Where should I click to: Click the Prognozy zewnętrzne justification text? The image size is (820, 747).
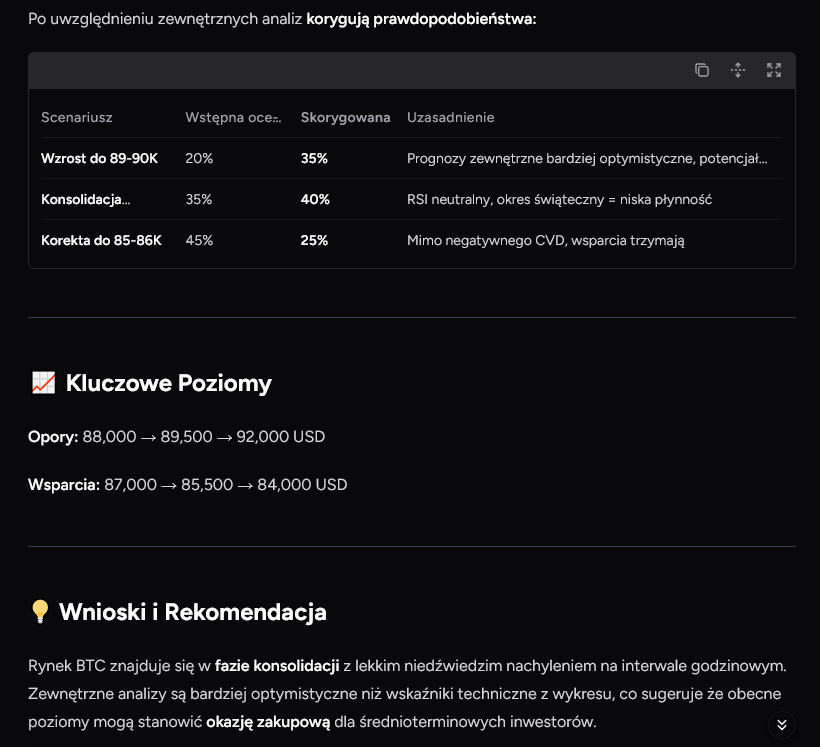[587, 158]
